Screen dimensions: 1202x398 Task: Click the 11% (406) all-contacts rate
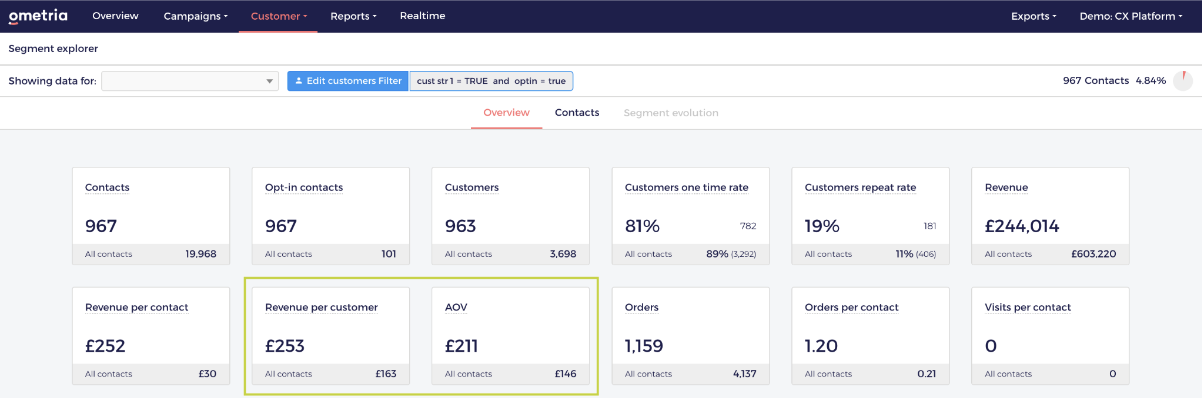tap(916, 254)
